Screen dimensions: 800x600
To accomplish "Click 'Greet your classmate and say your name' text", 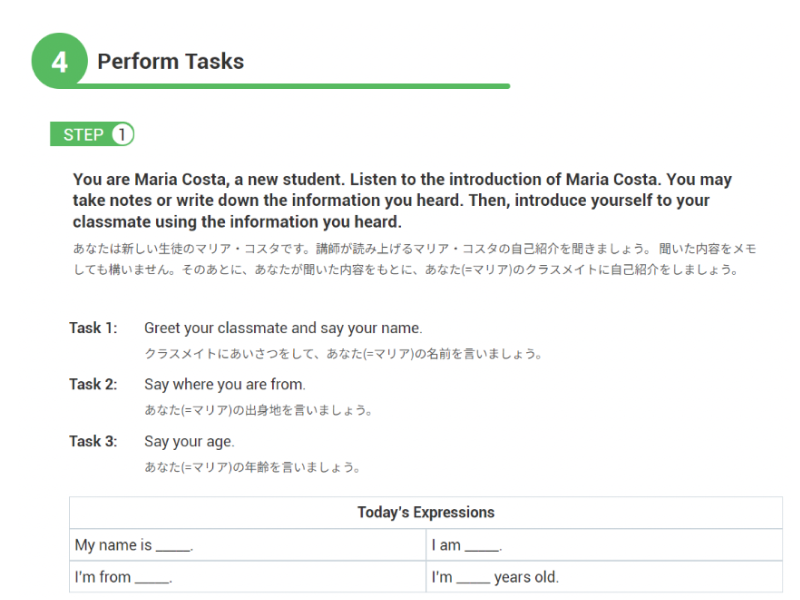I will 283,328.
